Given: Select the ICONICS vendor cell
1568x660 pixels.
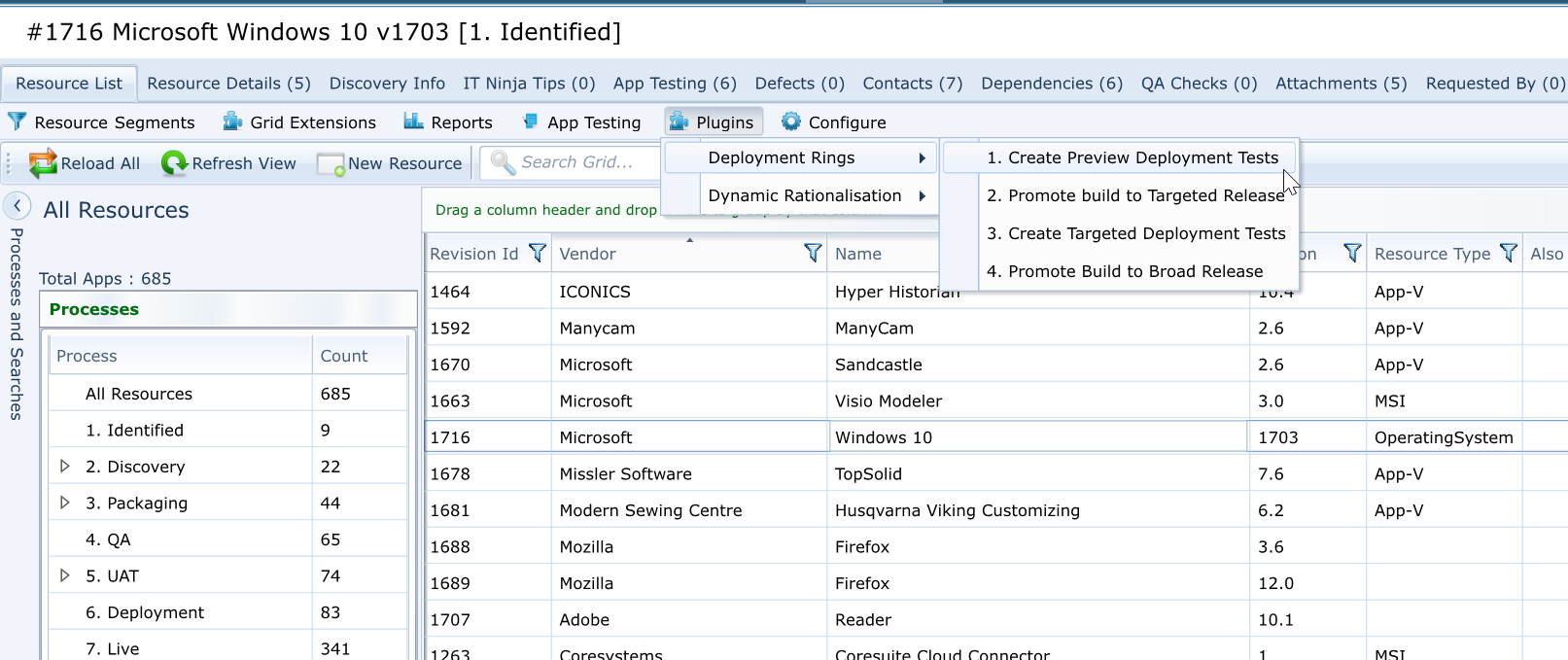Looking at the screenshot, I should [x=689, y=292].
